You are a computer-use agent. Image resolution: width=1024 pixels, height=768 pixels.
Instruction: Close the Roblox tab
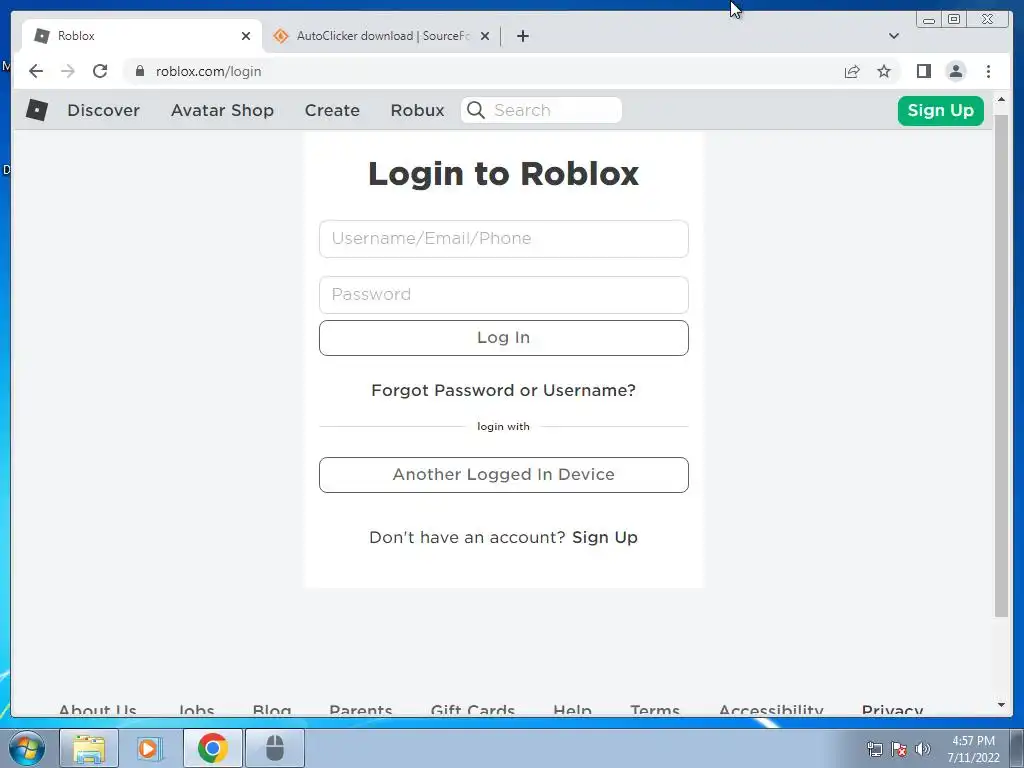coord(246,36)
